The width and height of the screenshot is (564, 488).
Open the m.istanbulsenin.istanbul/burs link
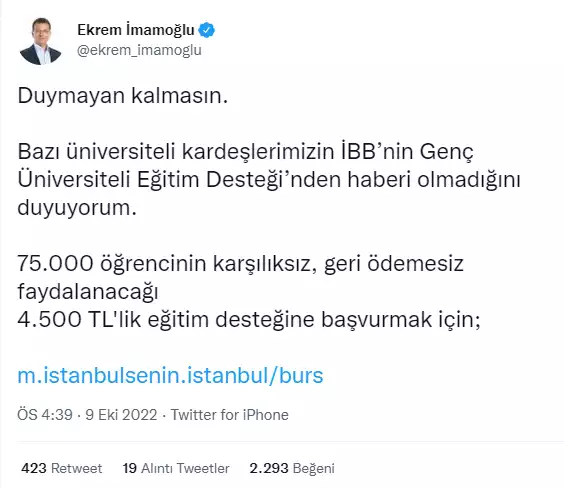pyautogui.click(x=170, y=375)
